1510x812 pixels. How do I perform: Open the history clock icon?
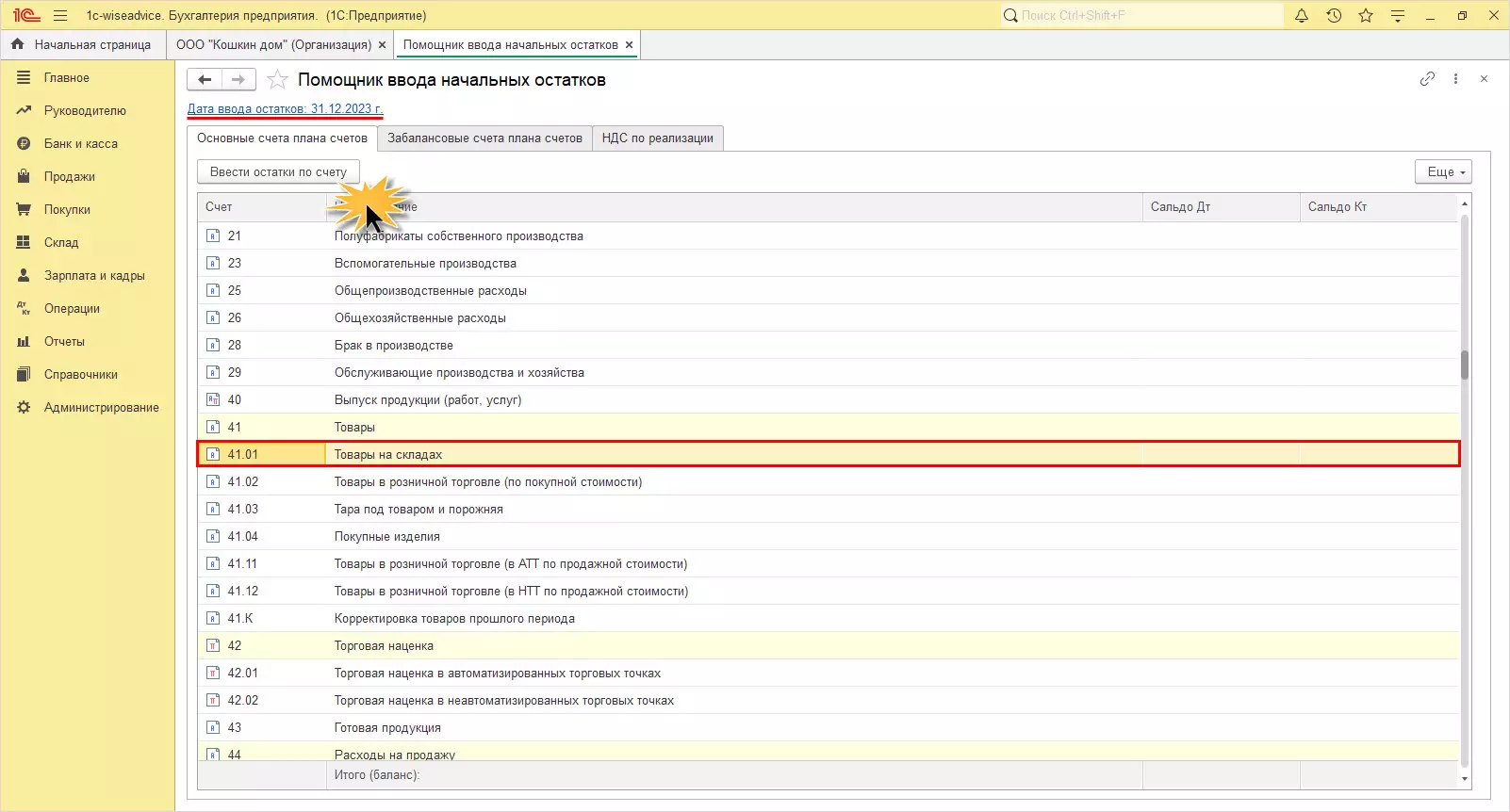[x=1334, y=16]
